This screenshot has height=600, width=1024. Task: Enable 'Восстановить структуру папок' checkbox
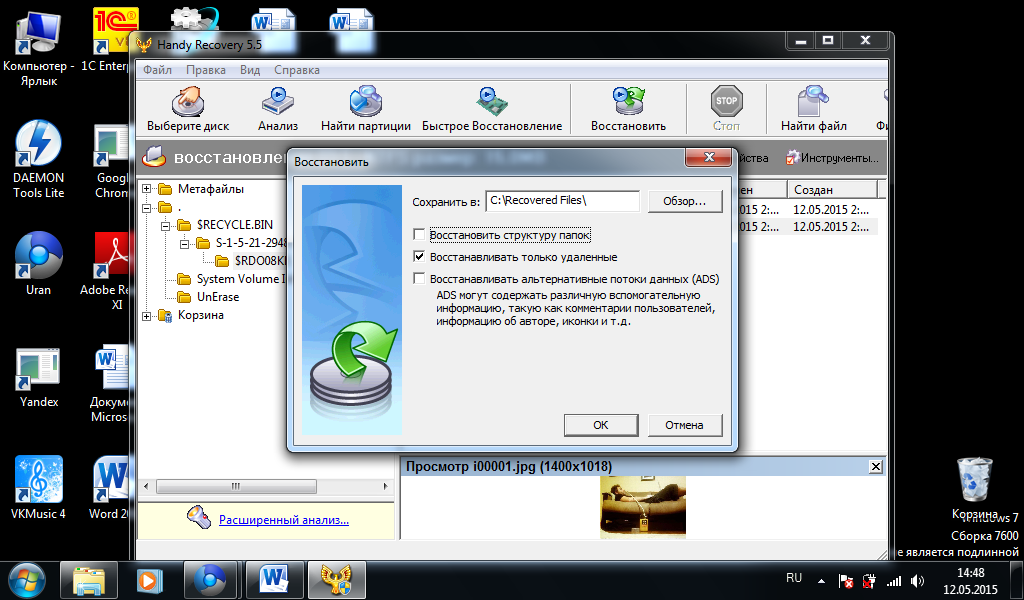coord(419,234)
